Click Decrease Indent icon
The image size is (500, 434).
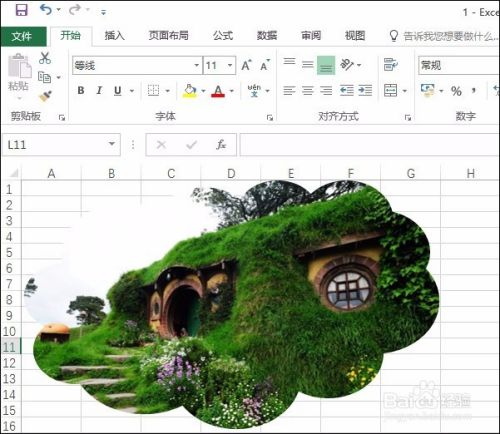tap(346, 90)
